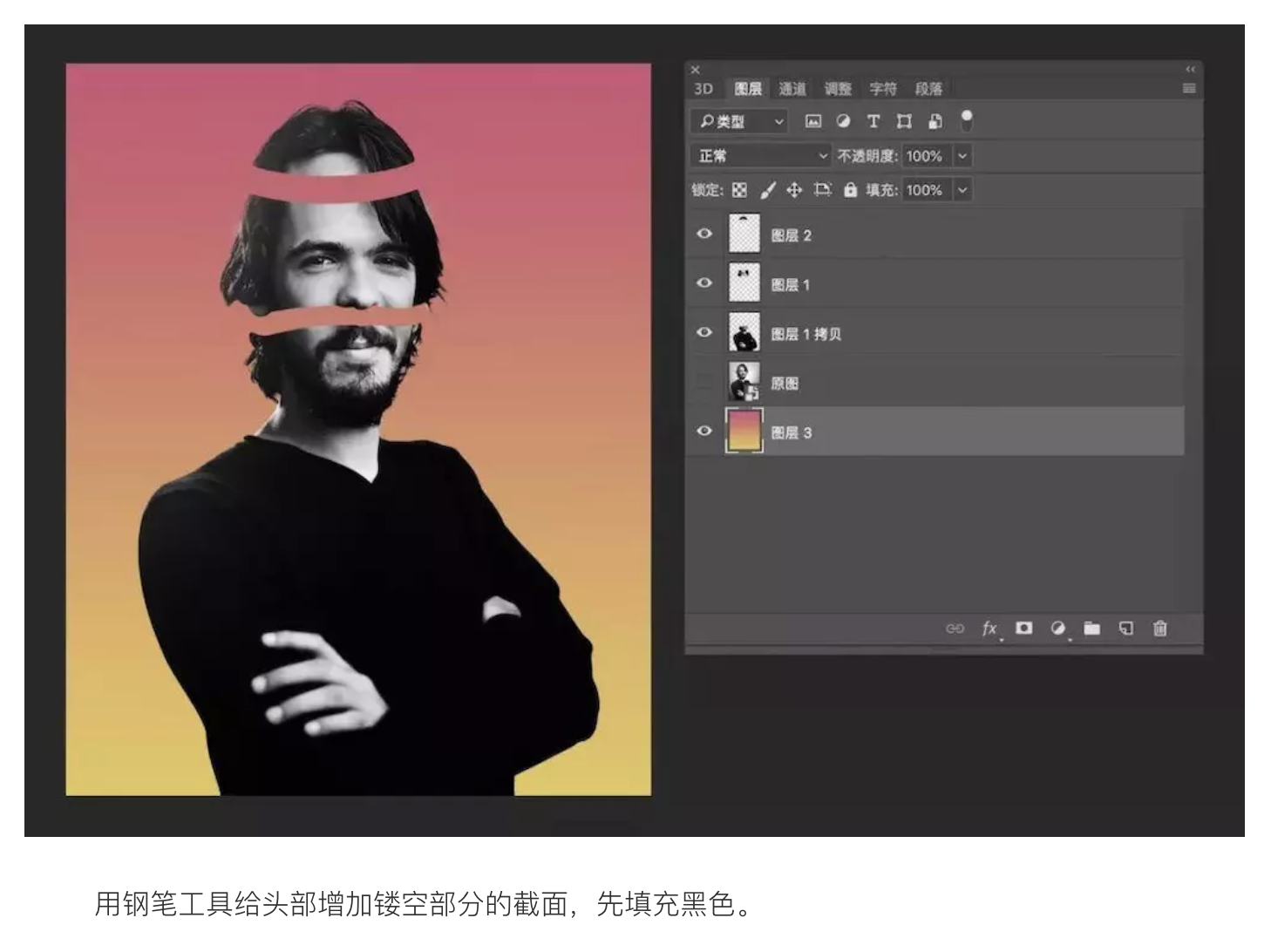Select layer name 图层 3
The width and height of the screenshot is (1271, 952).
[x=792, y=432]
